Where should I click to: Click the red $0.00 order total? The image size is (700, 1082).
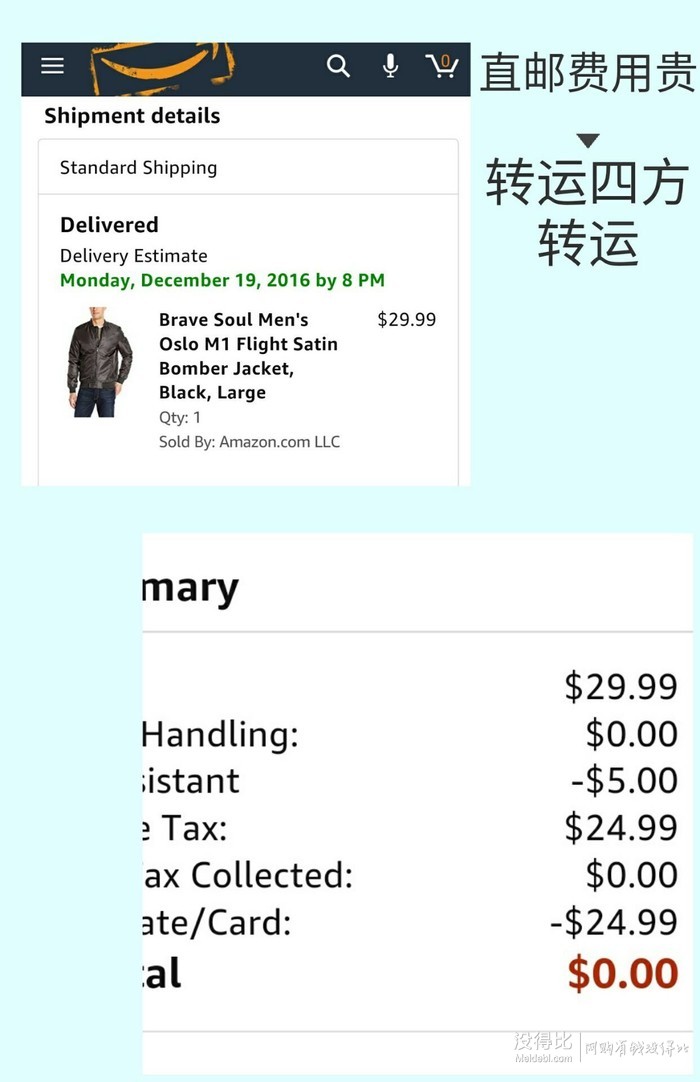623,973
